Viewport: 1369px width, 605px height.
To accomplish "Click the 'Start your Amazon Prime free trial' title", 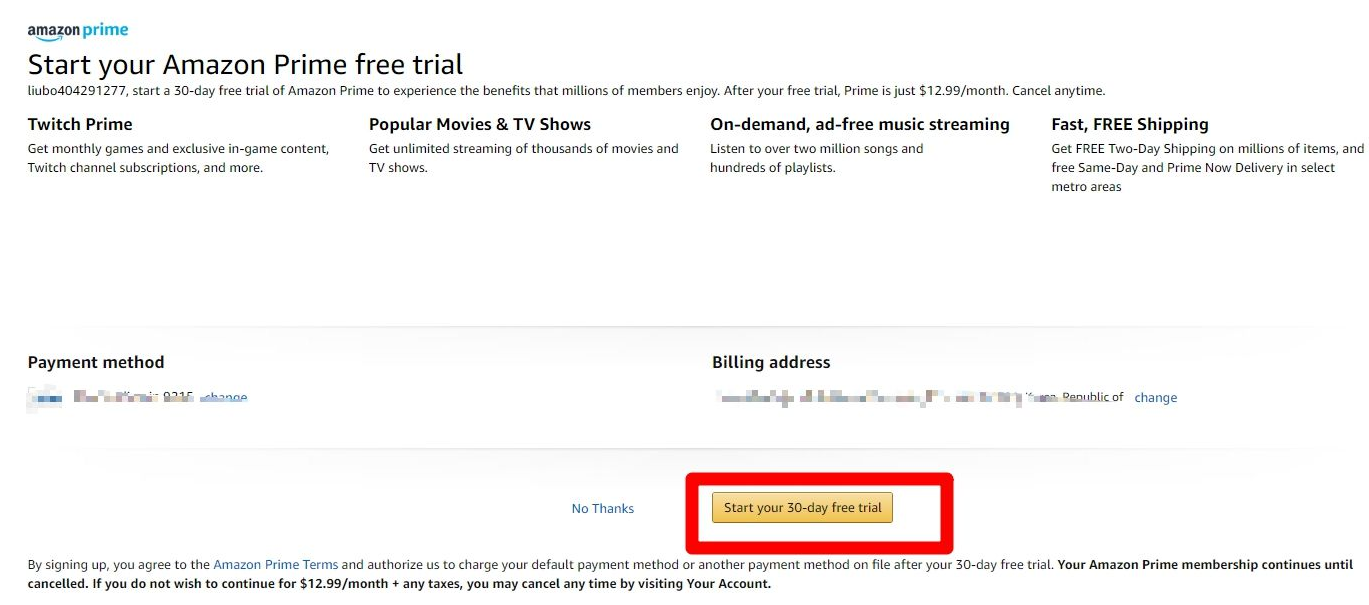I will click(245, 65).
